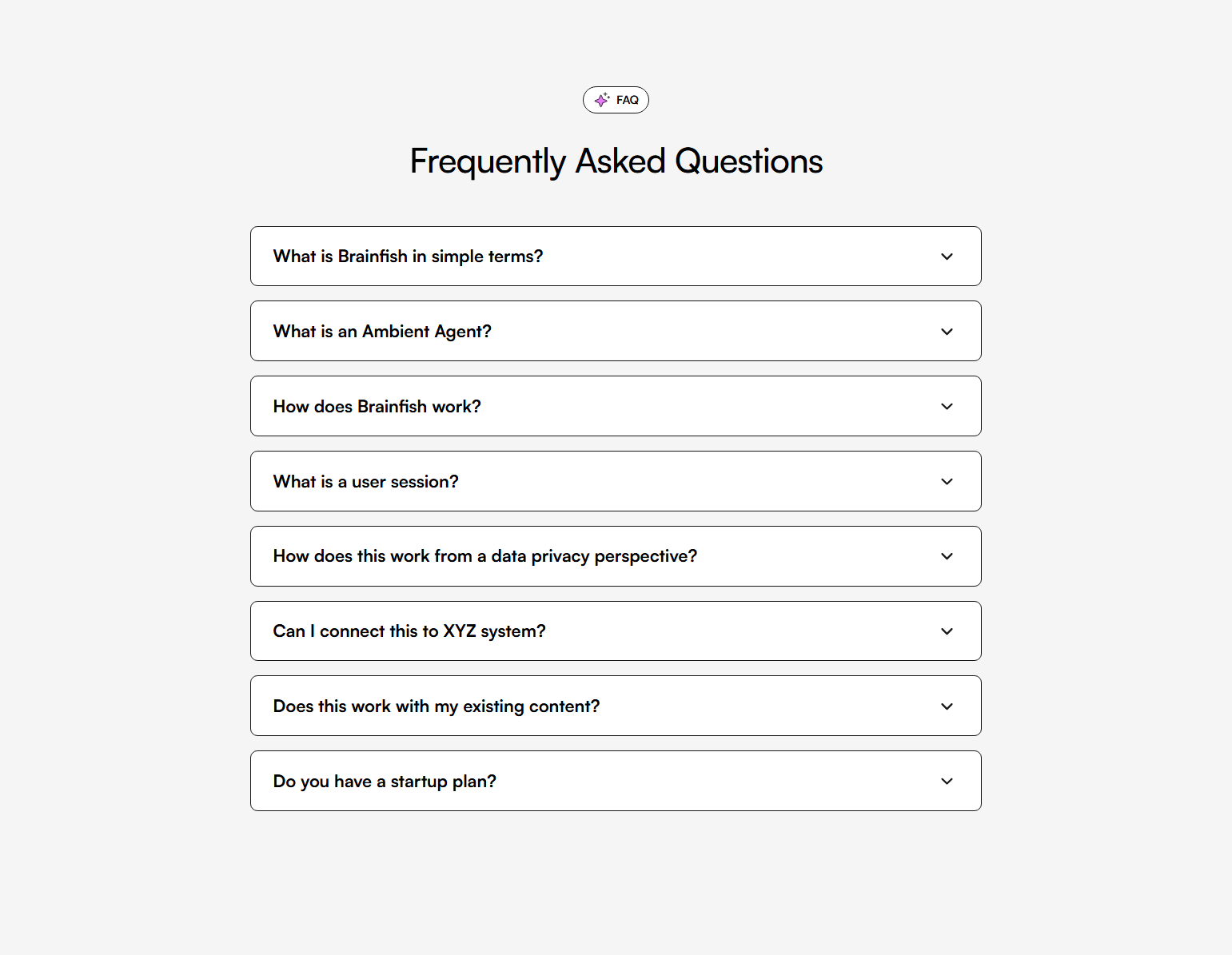
Task: Expand 'Does this work with my existing content?'
Action: coord(947,706)
